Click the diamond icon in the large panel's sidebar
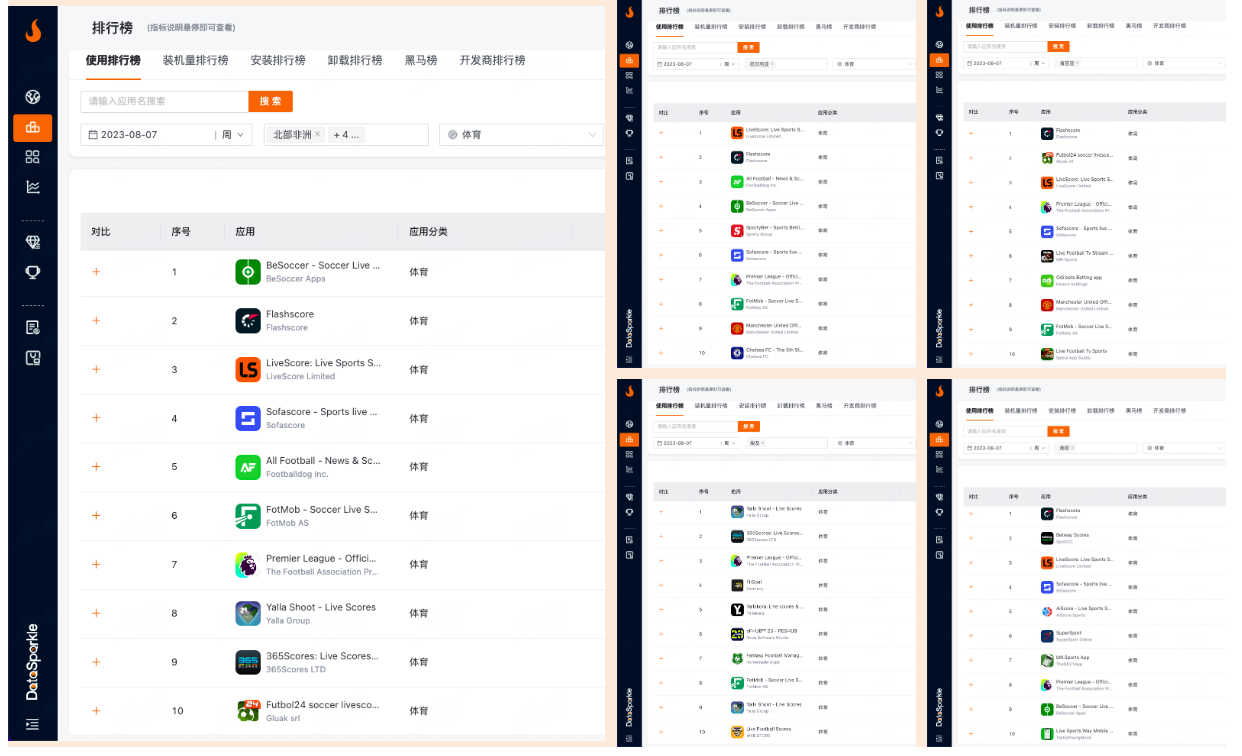 [x=33, y=242]
